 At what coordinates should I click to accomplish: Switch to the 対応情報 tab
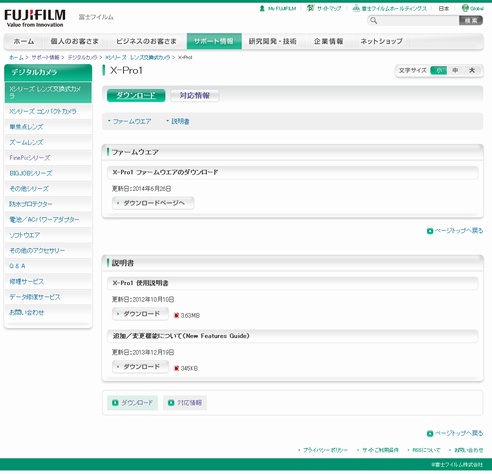tap(195, 96)
